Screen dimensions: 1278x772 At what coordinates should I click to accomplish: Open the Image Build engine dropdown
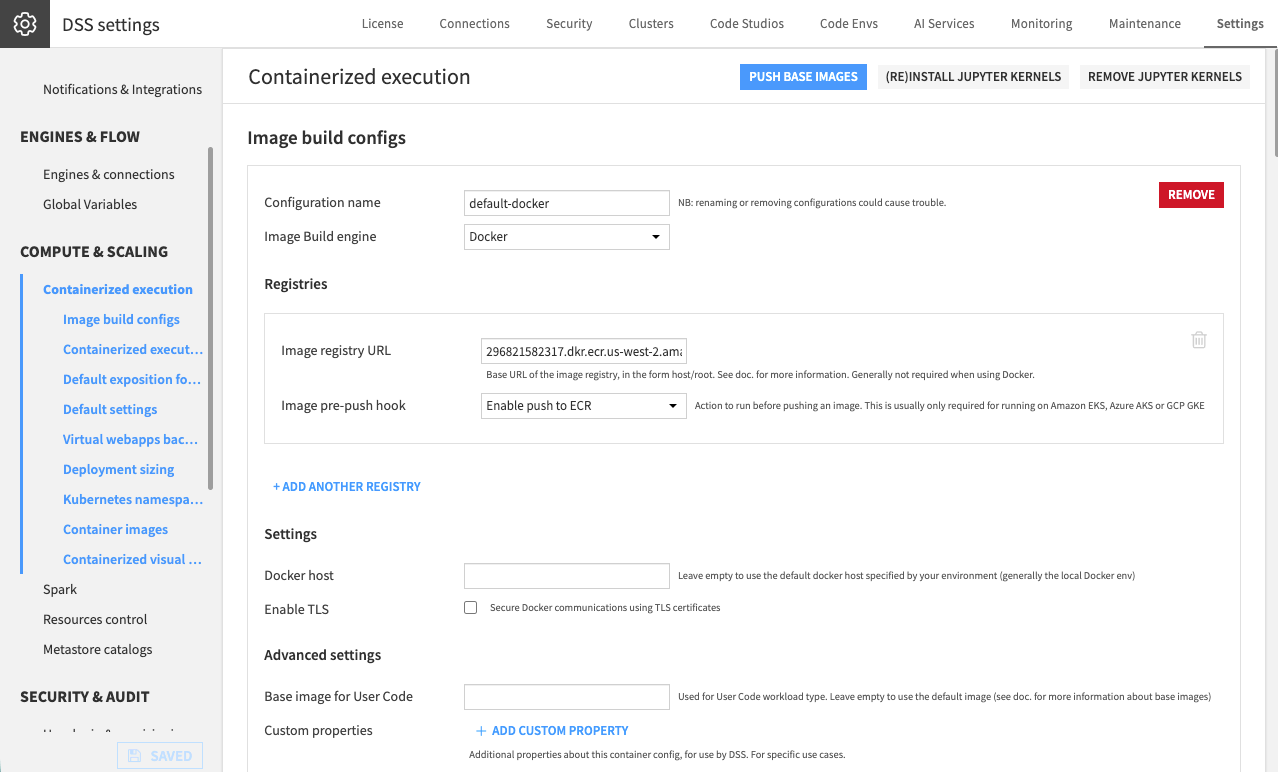click(567, 237)
